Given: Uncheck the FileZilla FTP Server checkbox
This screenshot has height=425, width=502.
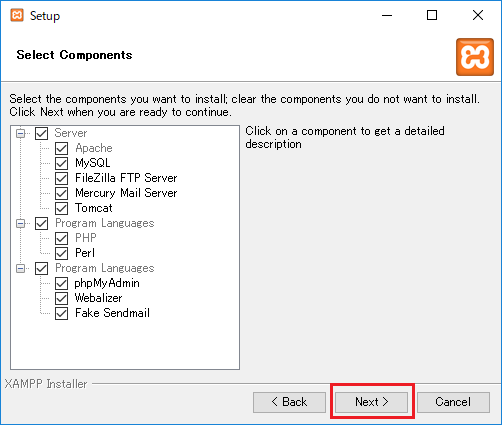Looking at the screenshot, I should tap(62, 178).
